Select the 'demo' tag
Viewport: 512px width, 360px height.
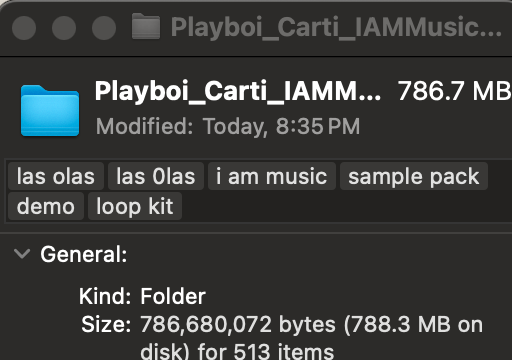point(46,206)
